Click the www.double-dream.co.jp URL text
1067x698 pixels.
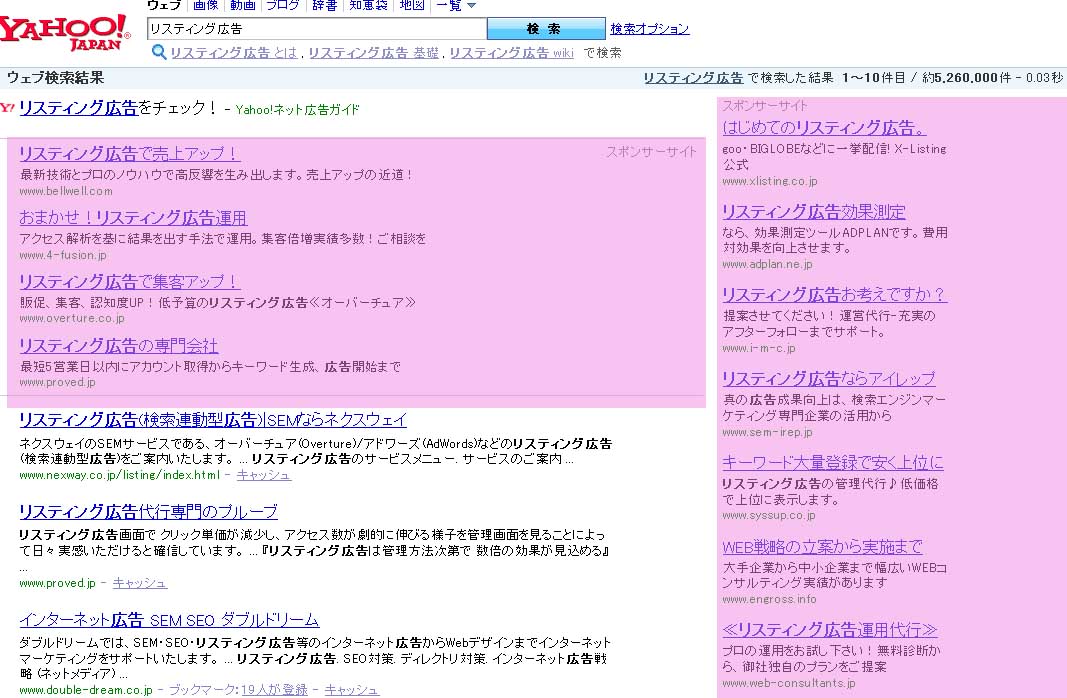(x=86, y=690)
